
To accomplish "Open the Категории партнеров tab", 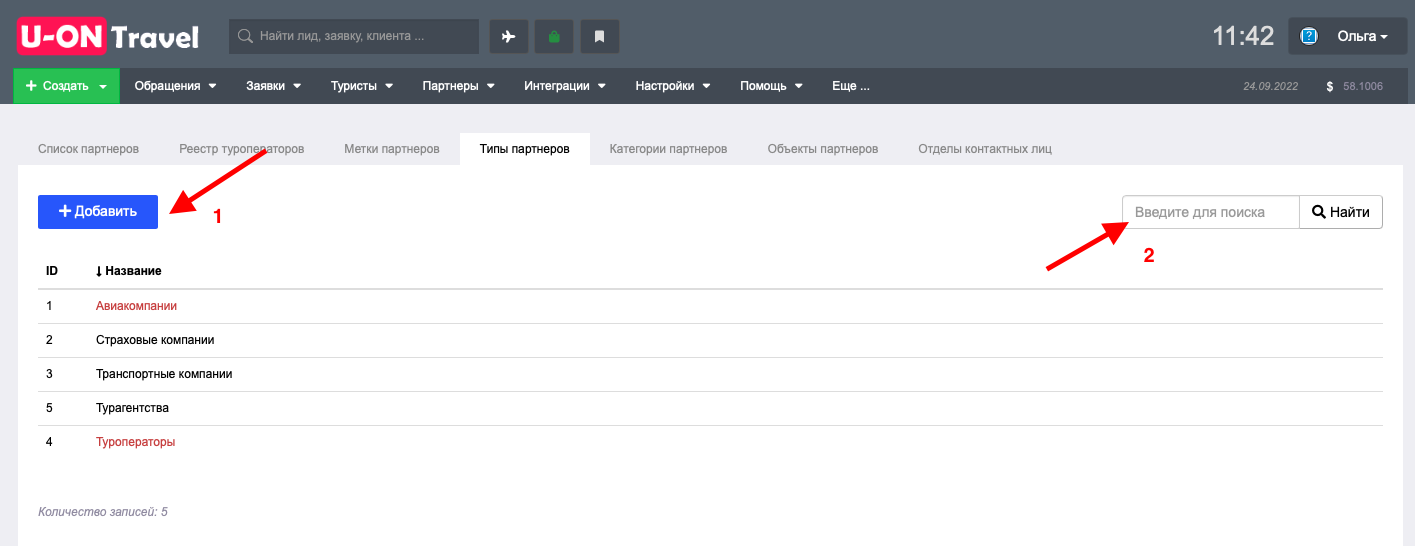I will click(668, 149).
